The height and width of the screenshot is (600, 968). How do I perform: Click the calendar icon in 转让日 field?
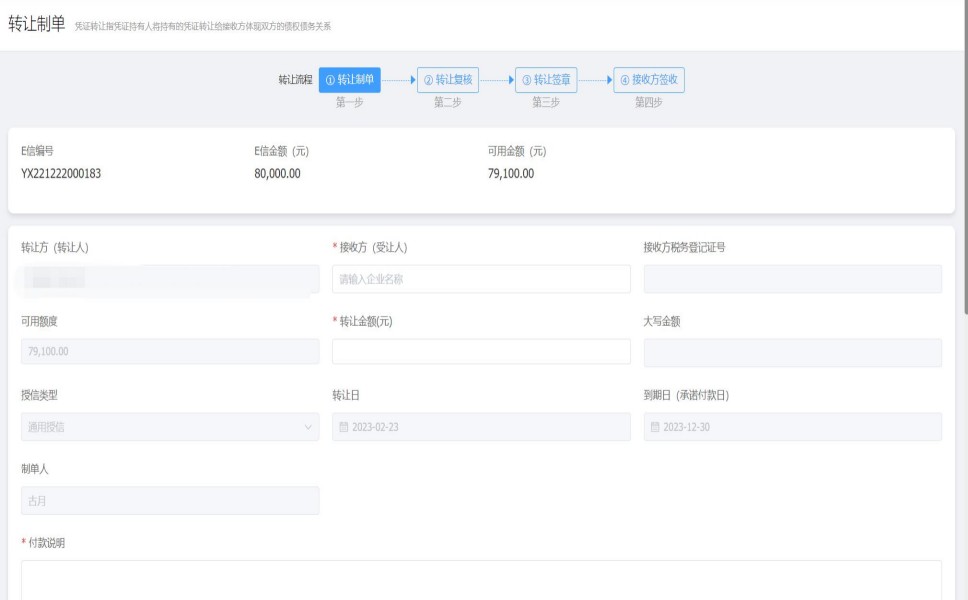click(x=344, y=427)
